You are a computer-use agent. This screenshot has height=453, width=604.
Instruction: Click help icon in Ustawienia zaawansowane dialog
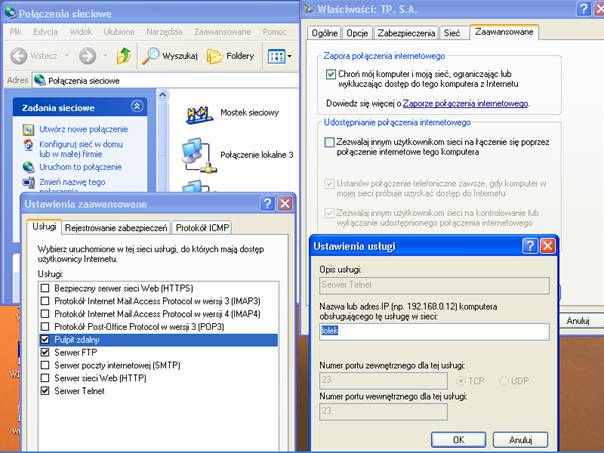[x=268, y=203]
